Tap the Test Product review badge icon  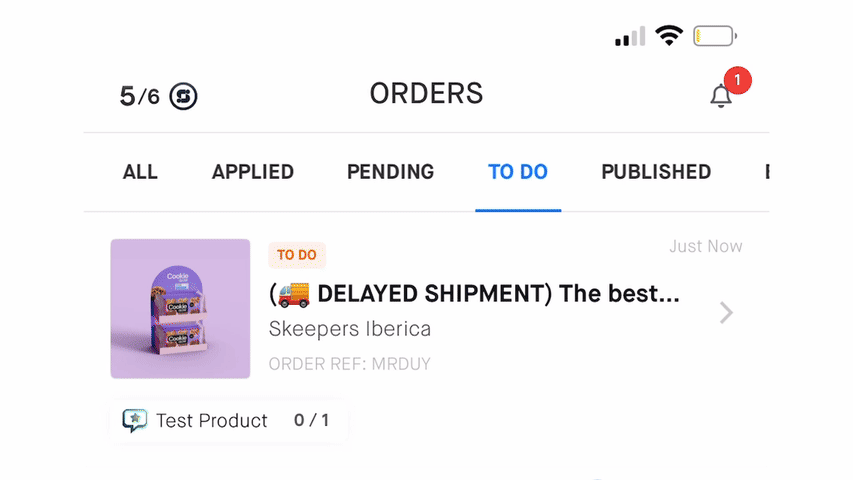[135, 421]
